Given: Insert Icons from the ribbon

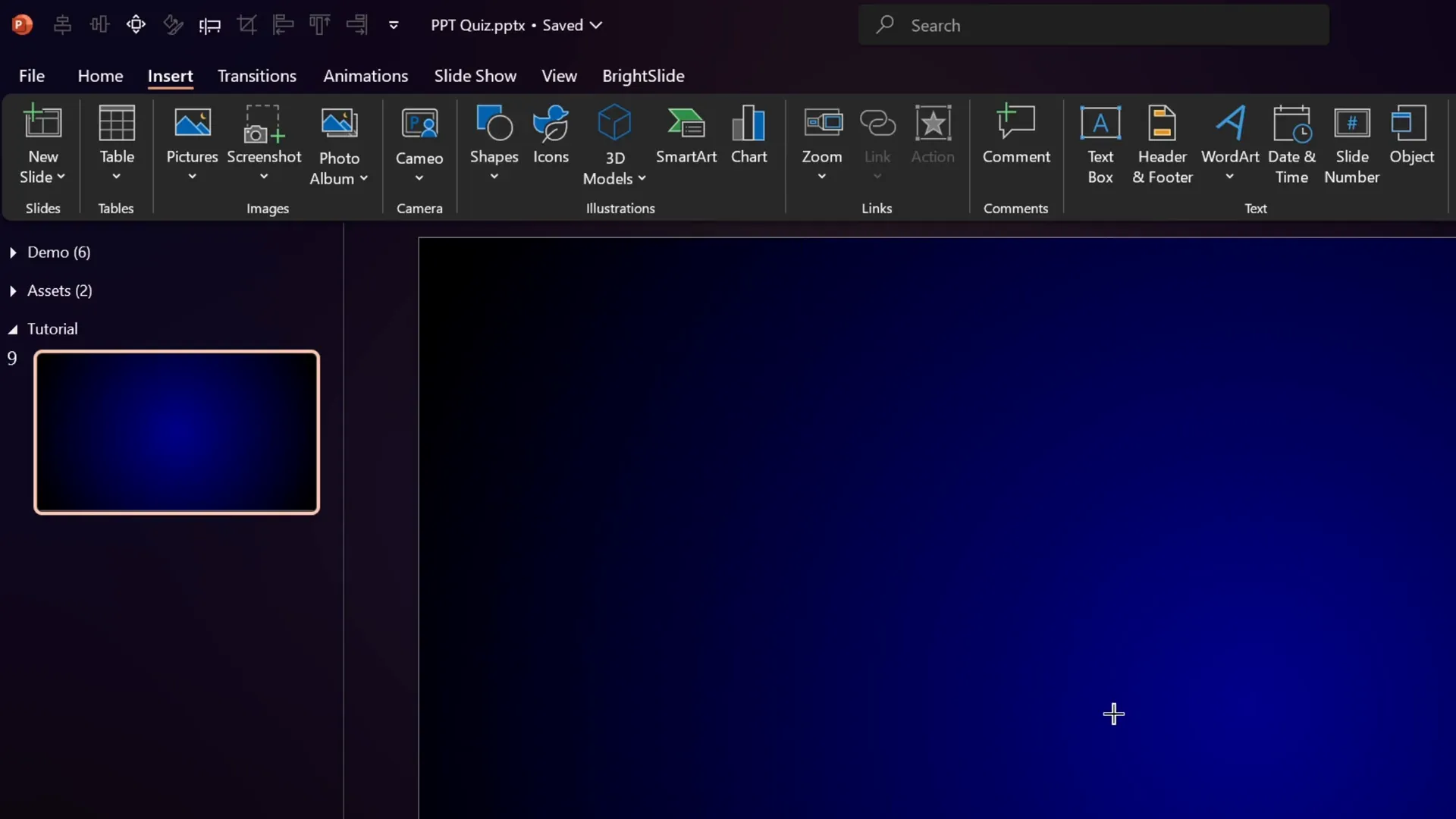Looking at the screenshot, I should 551,135.
